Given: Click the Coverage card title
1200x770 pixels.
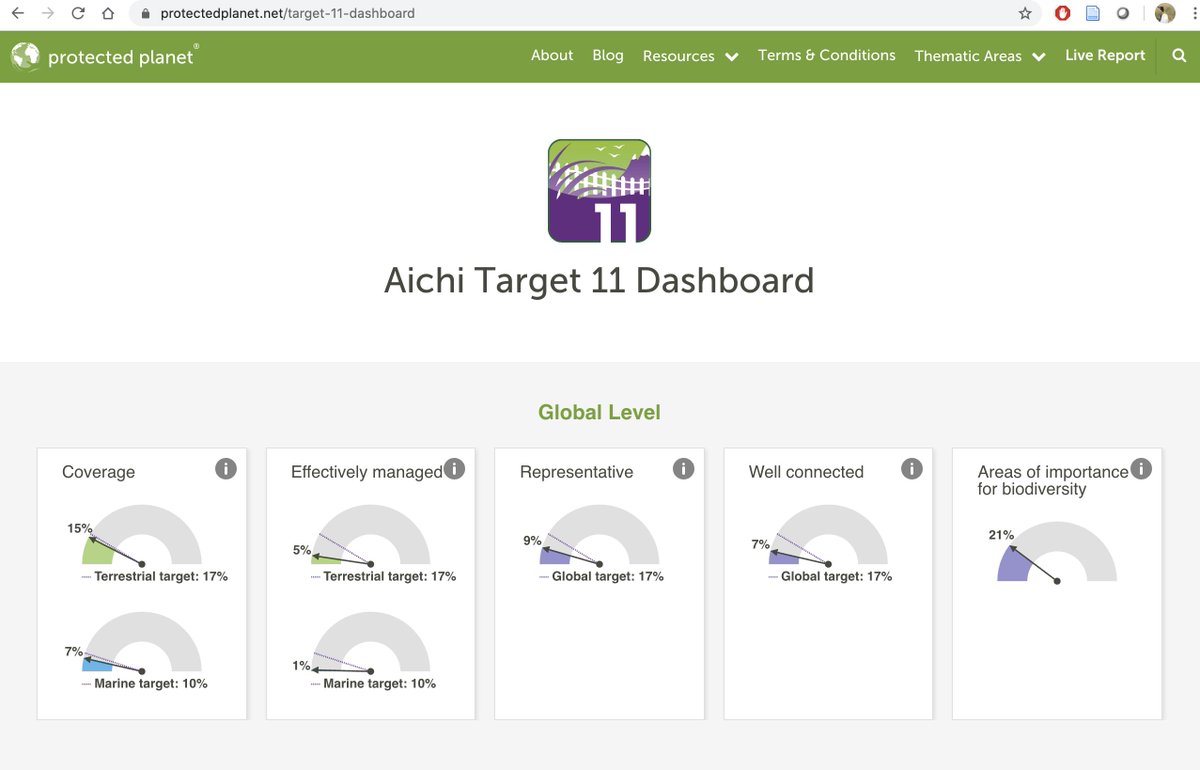Looking at the screenshot, I should tap(98, 472).
